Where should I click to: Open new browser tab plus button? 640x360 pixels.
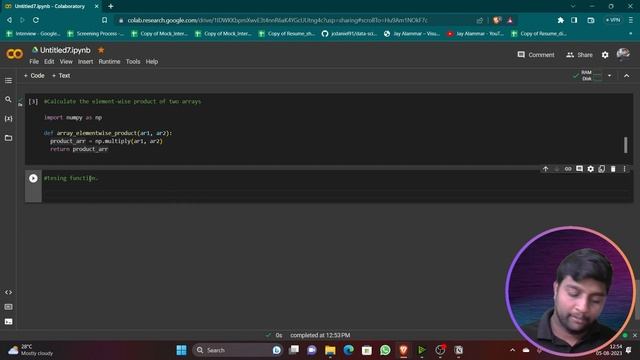click(111, 6)
